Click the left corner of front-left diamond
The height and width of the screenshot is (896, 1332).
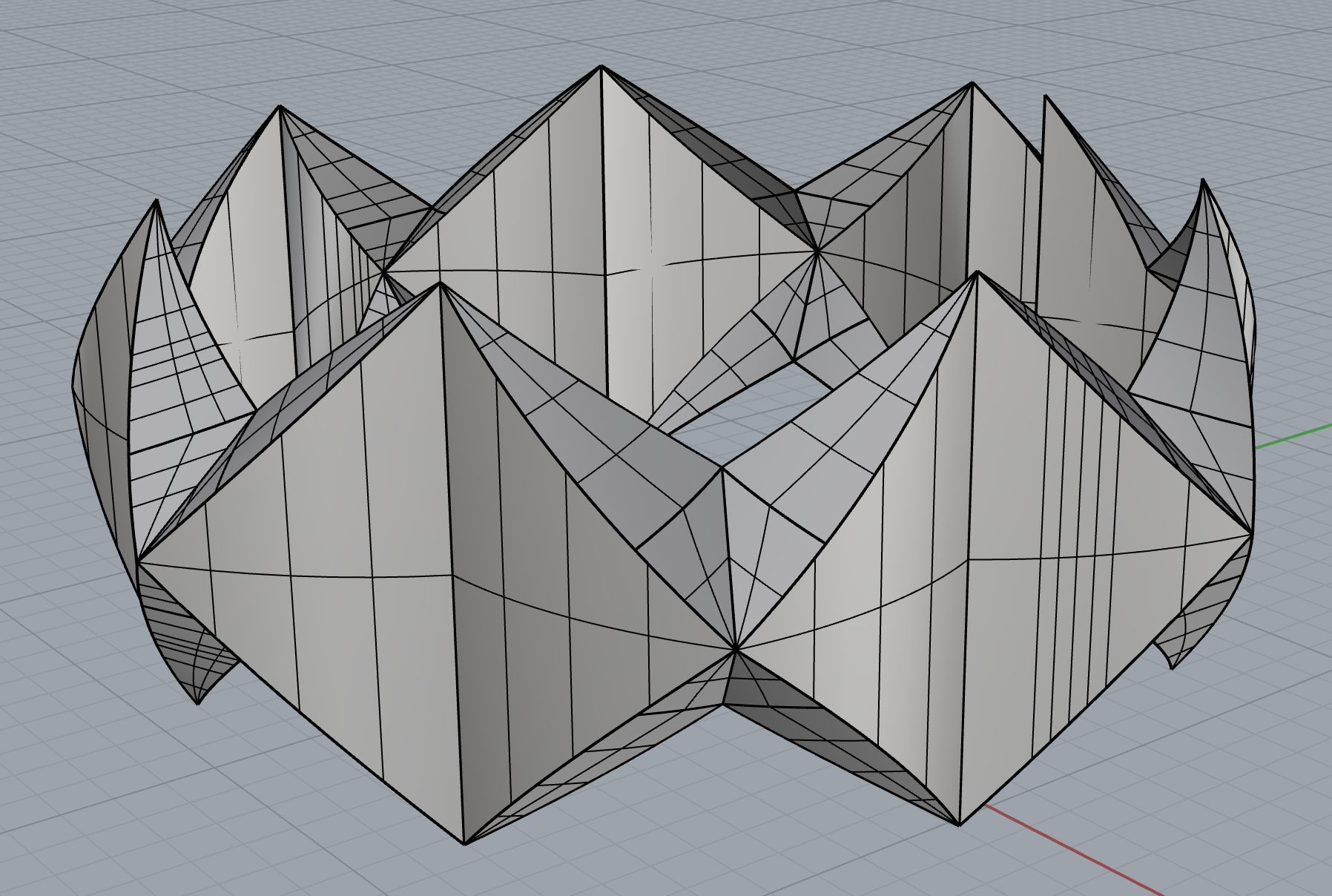[x=138, y=564]
